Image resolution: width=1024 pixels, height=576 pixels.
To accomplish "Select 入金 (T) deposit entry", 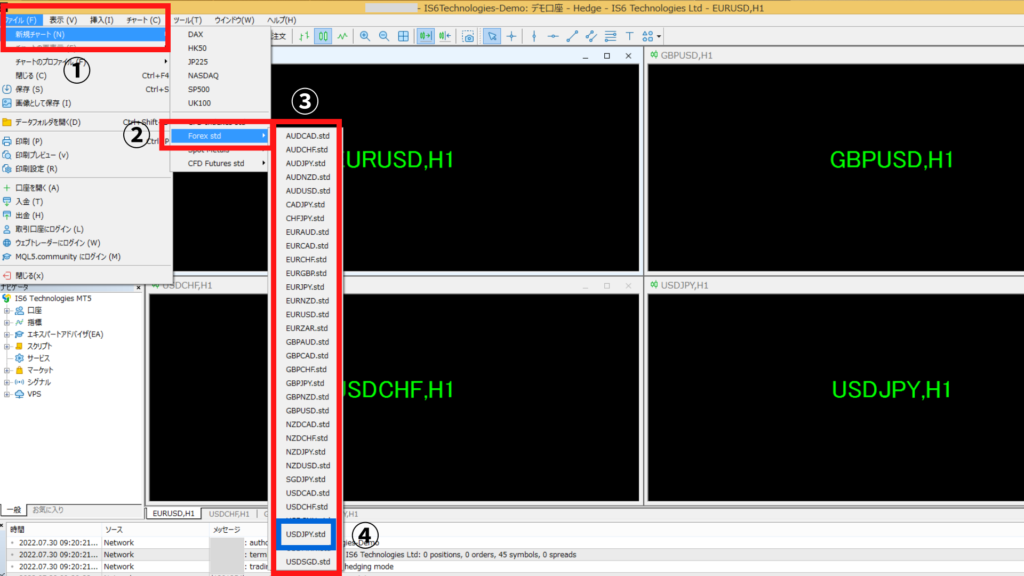I will pyautogui.click(x=85, y=202).
